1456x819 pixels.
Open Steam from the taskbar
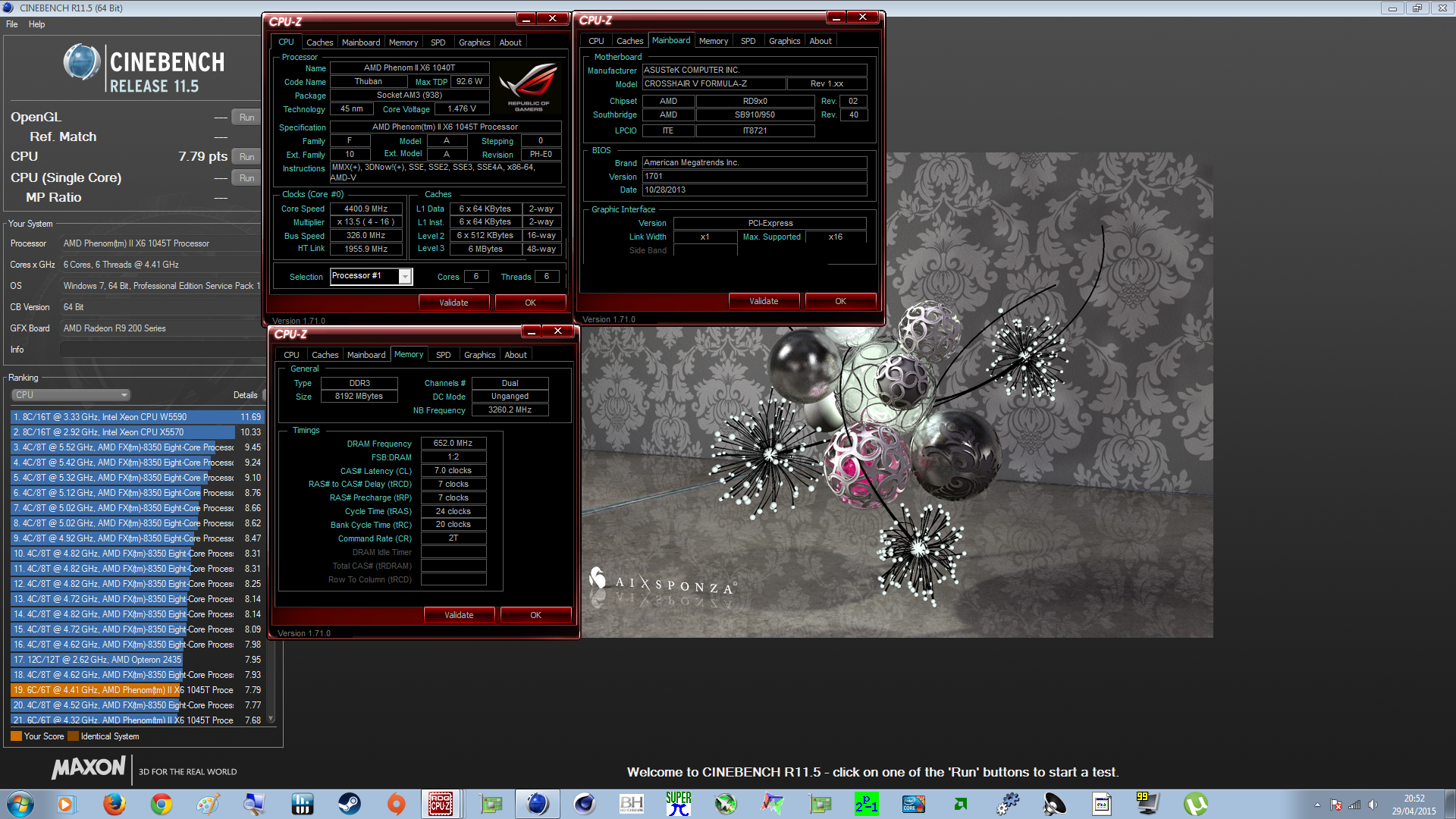tap(349, 804)
